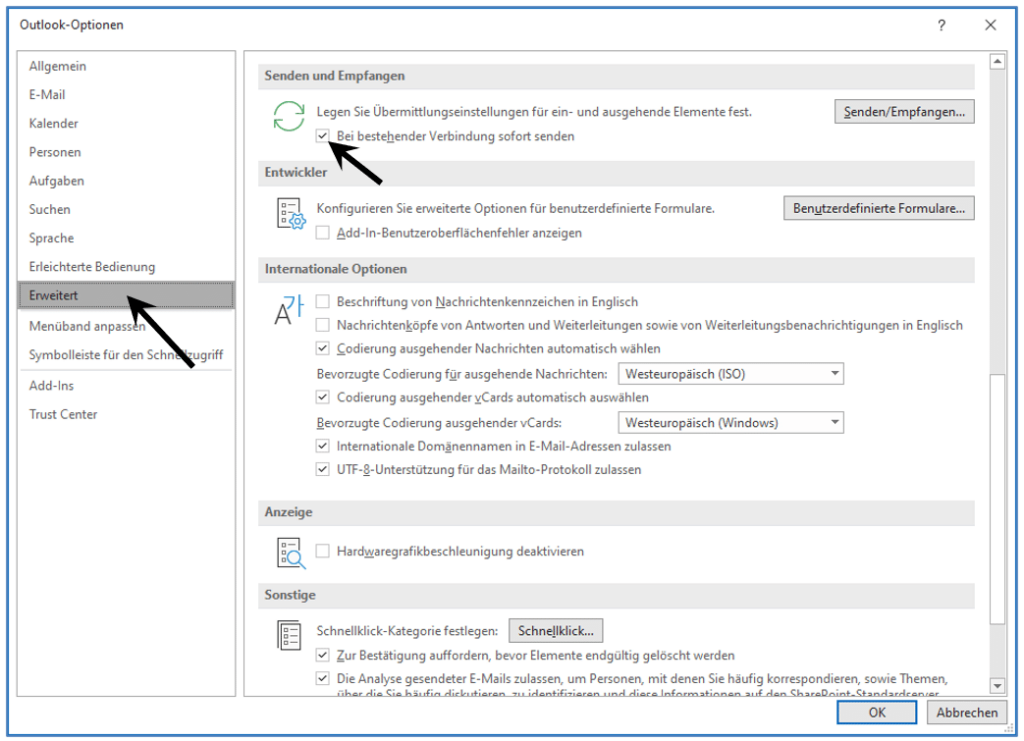
Task: Select the Allgemein category
Action: click(x=126, y=66)
